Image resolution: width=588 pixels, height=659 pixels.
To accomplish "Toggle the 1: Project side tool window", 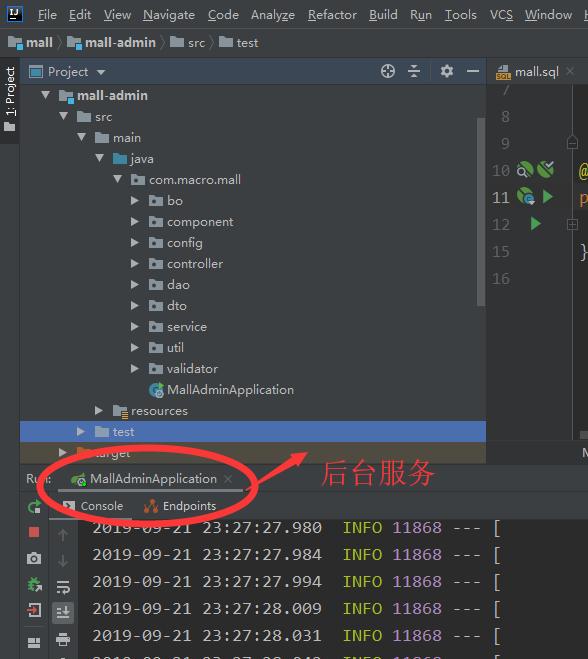I will pos(10,99).
